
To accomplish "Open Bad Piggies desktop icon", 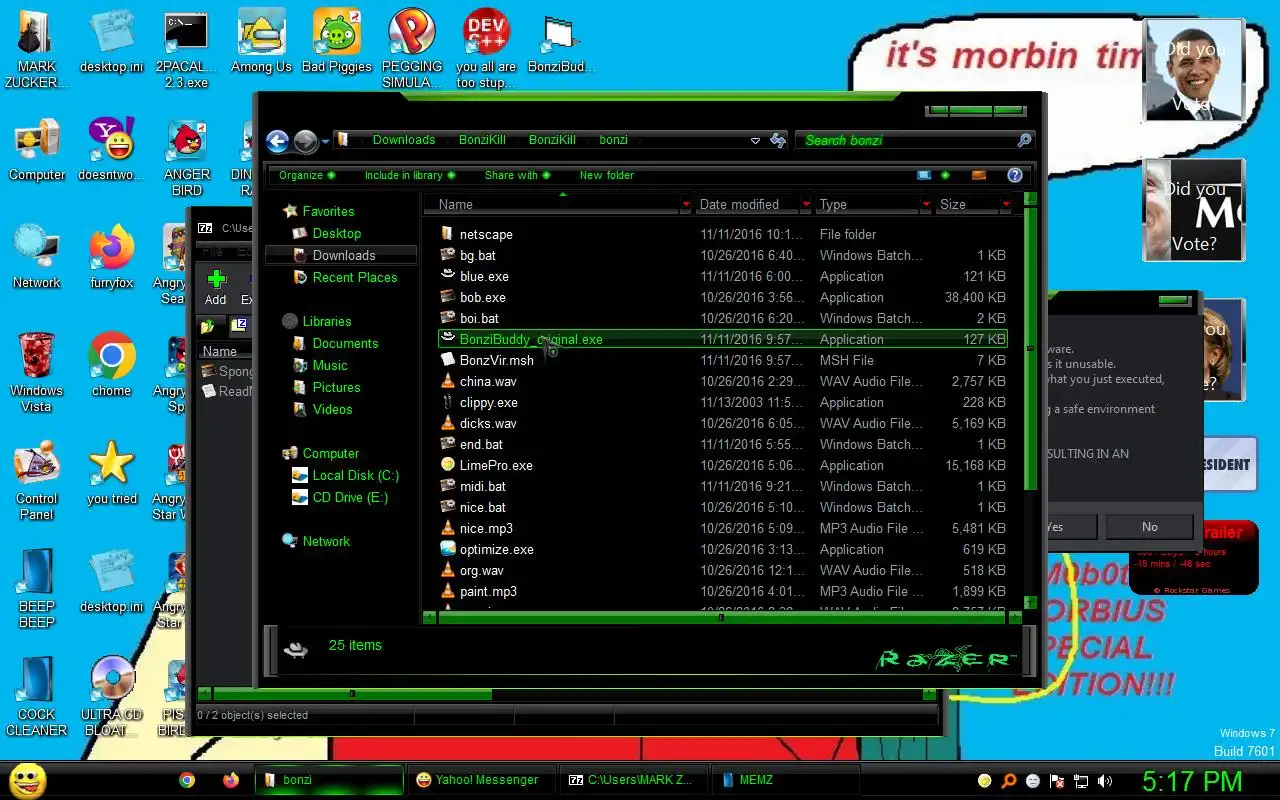I will pos(337,42).
